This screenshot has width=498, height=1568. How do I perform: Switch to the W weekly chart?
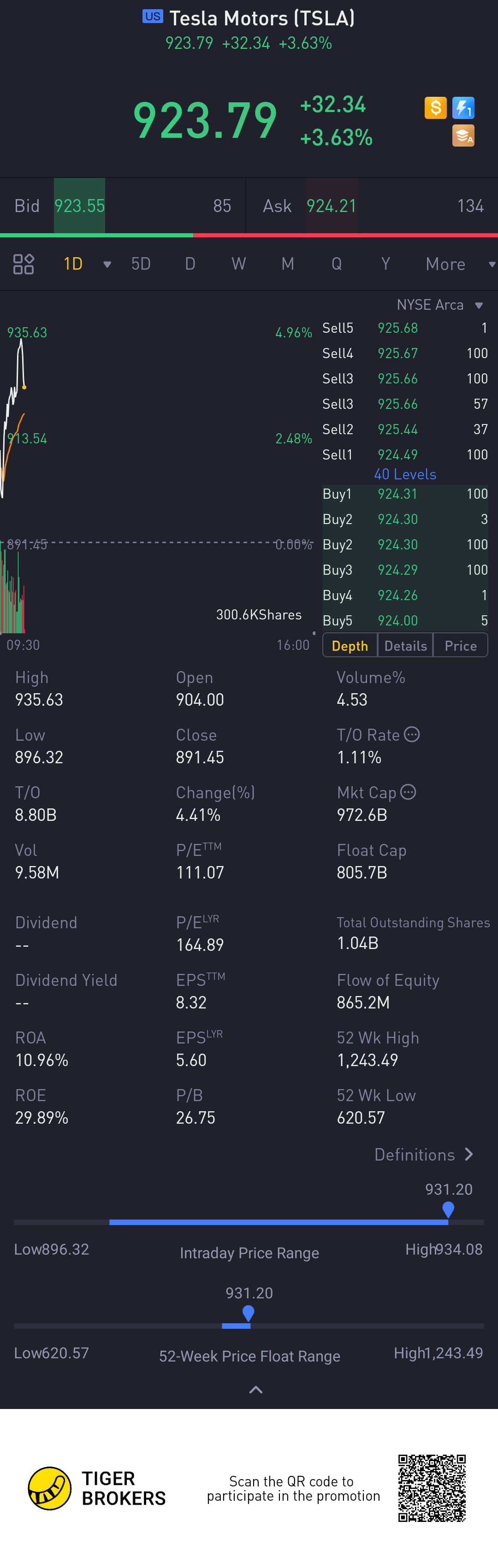(239, 264)
